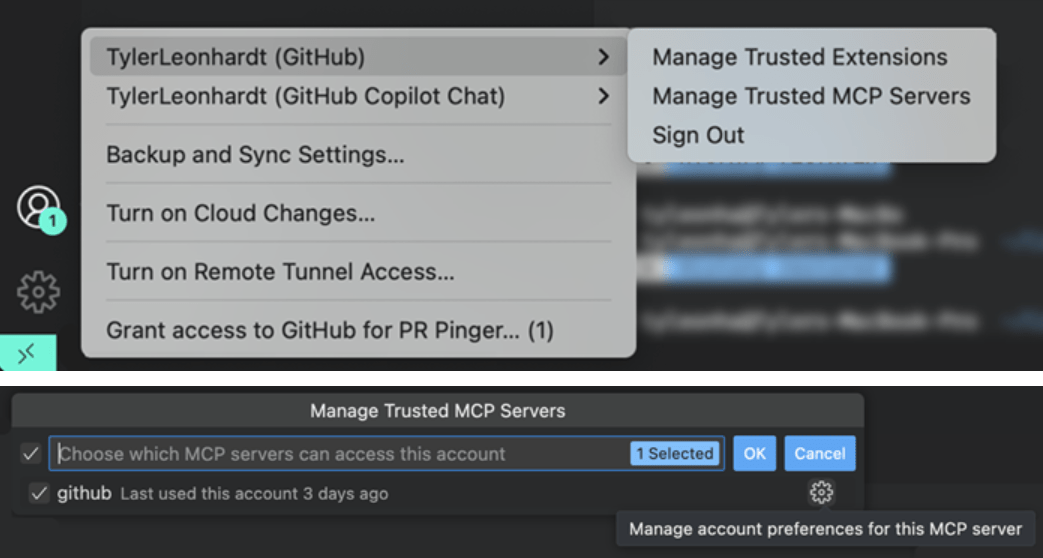The width and height of the screenshot is (1043, 558).
Task: Uncheck the github server checkbox
Action: tap(39, 493)
